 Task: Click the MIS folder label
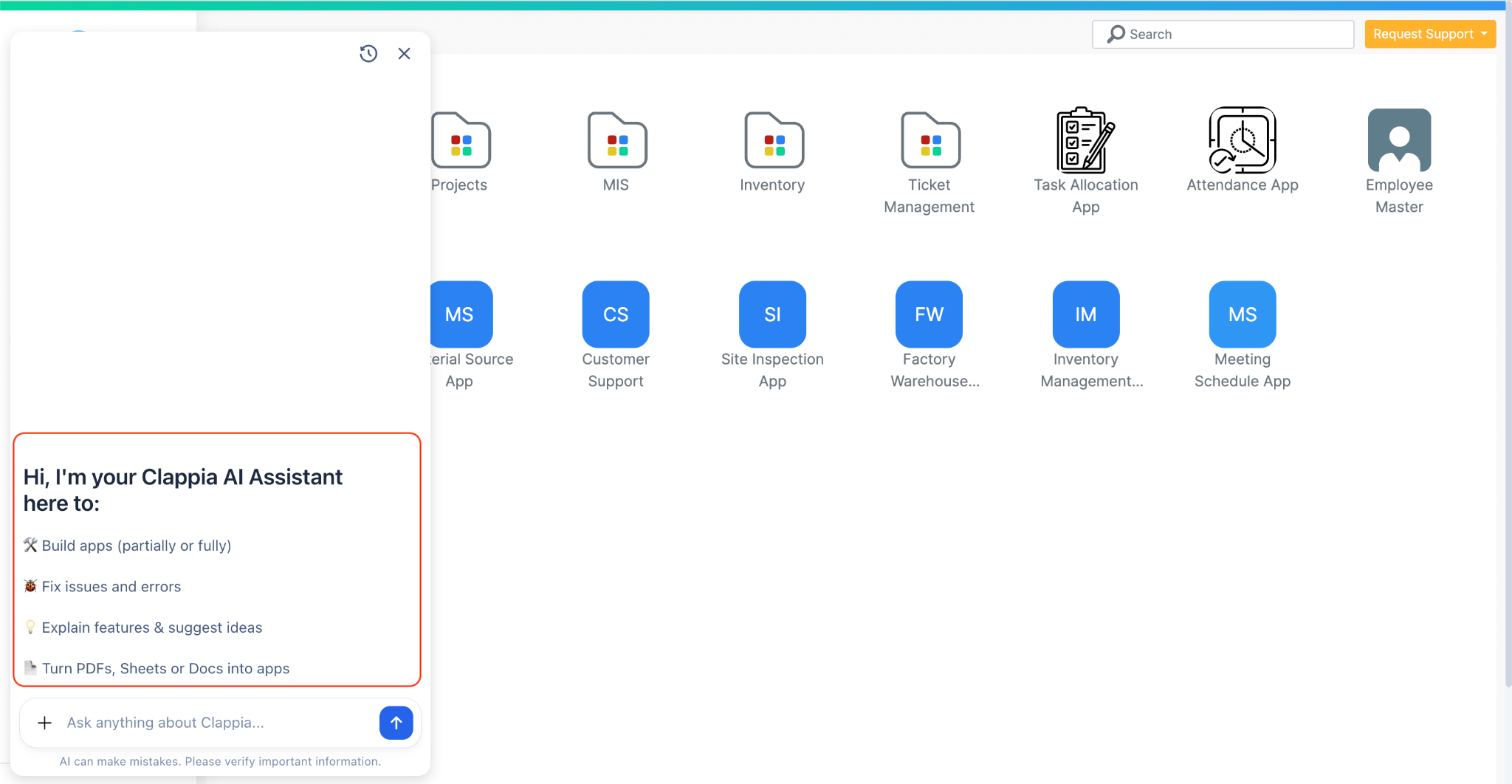[x=616, y=185]
